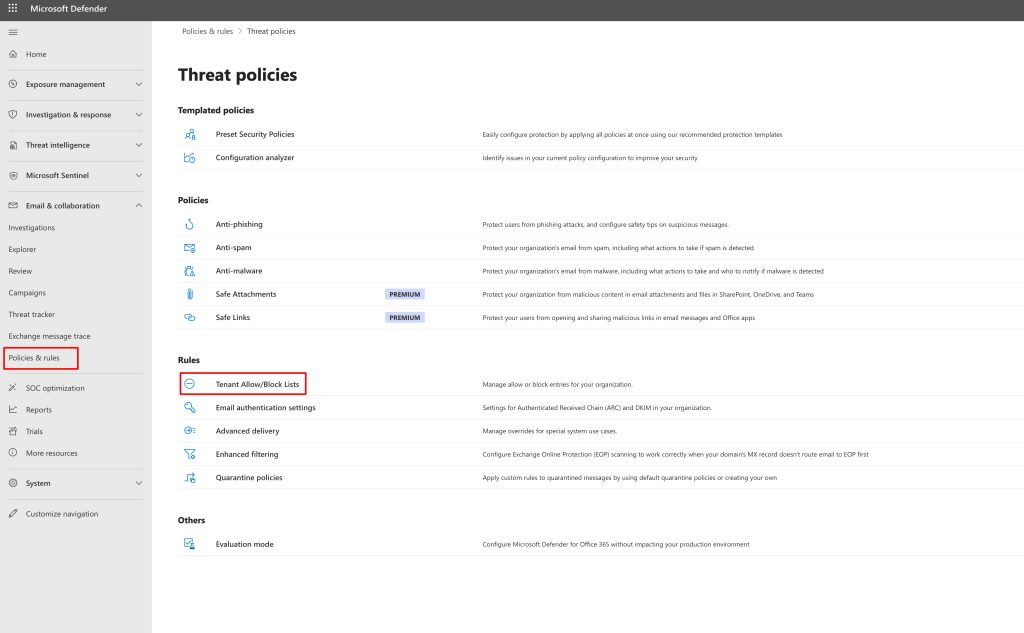Click the Preset Security Policies icon

coord(190,135)
